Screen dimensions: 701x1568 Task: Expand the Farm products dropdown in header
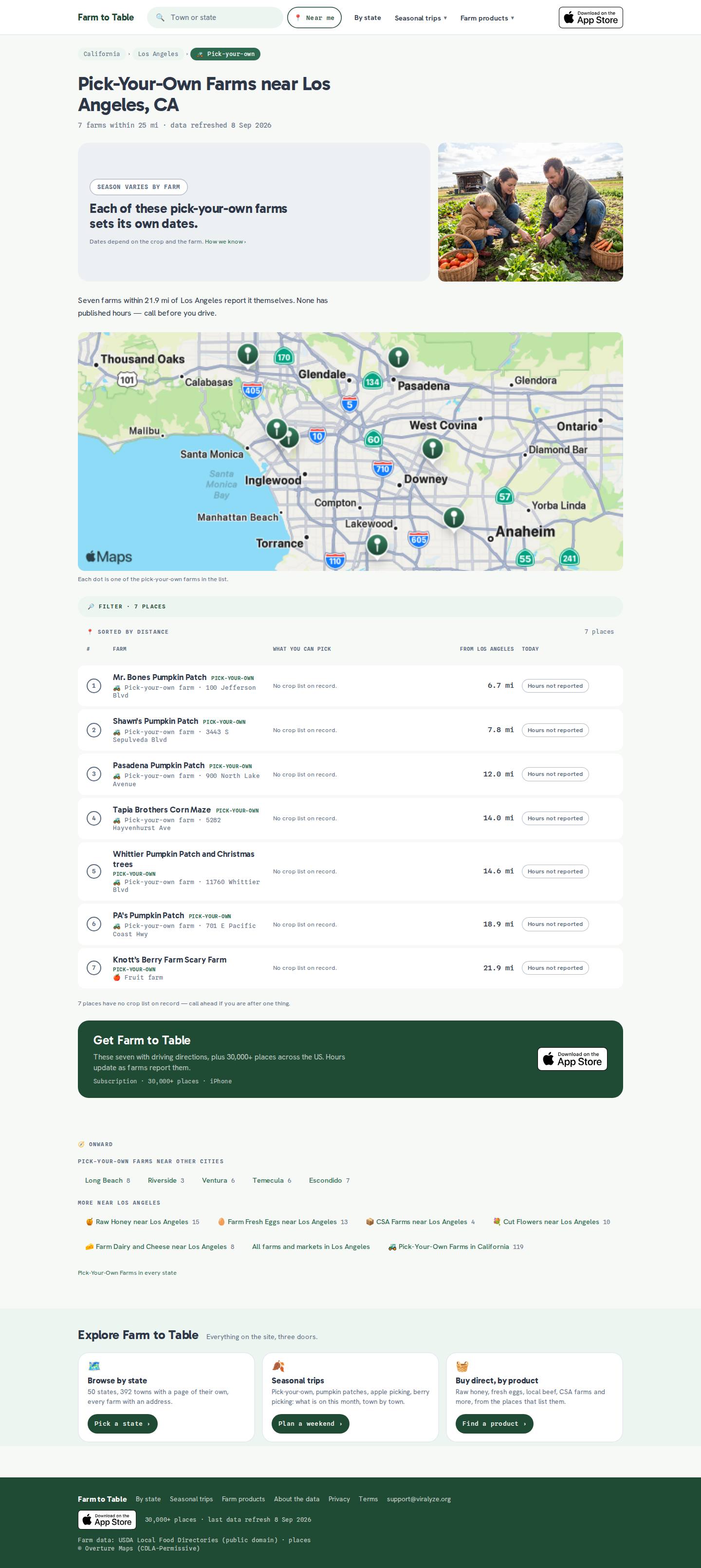[487, 18]
